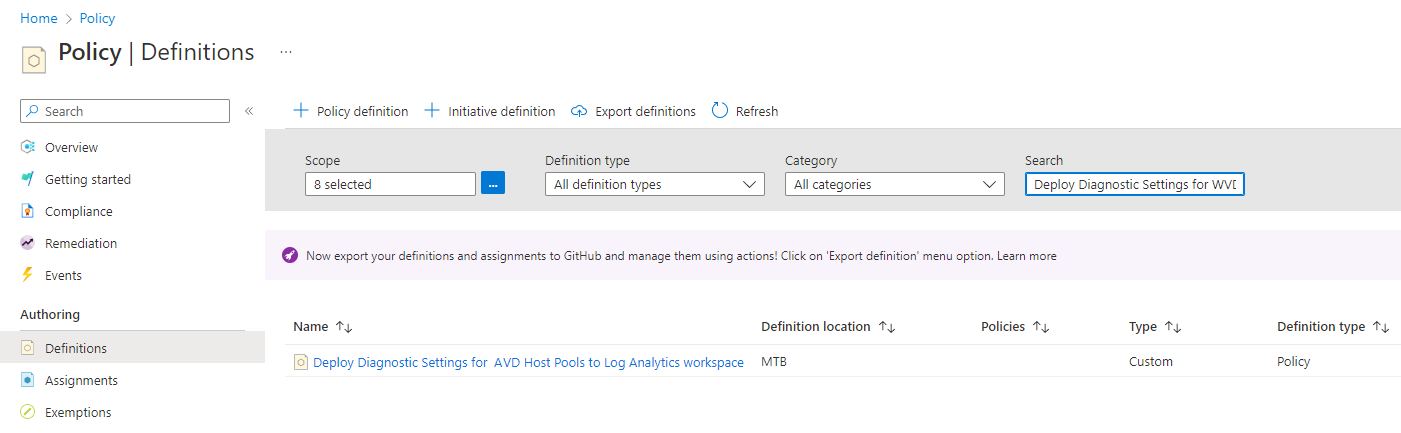Click the Home breadcrumb link

38,18
